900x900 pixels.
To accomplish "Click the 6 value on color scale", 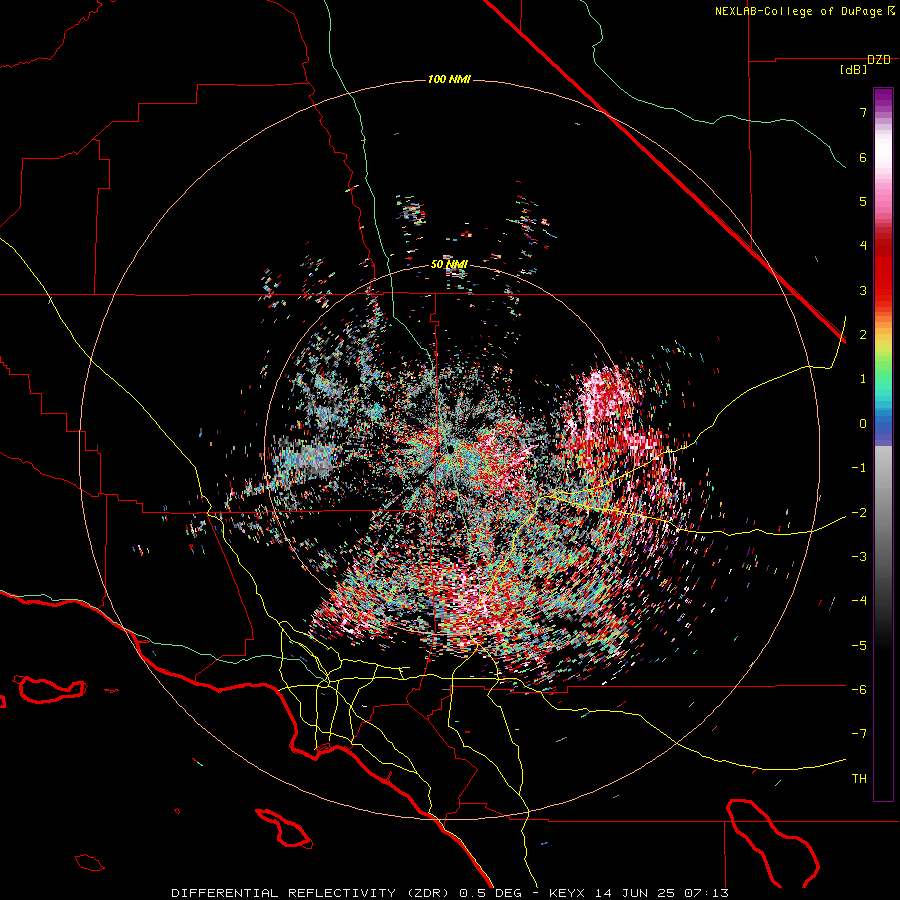I will [863, 157].
